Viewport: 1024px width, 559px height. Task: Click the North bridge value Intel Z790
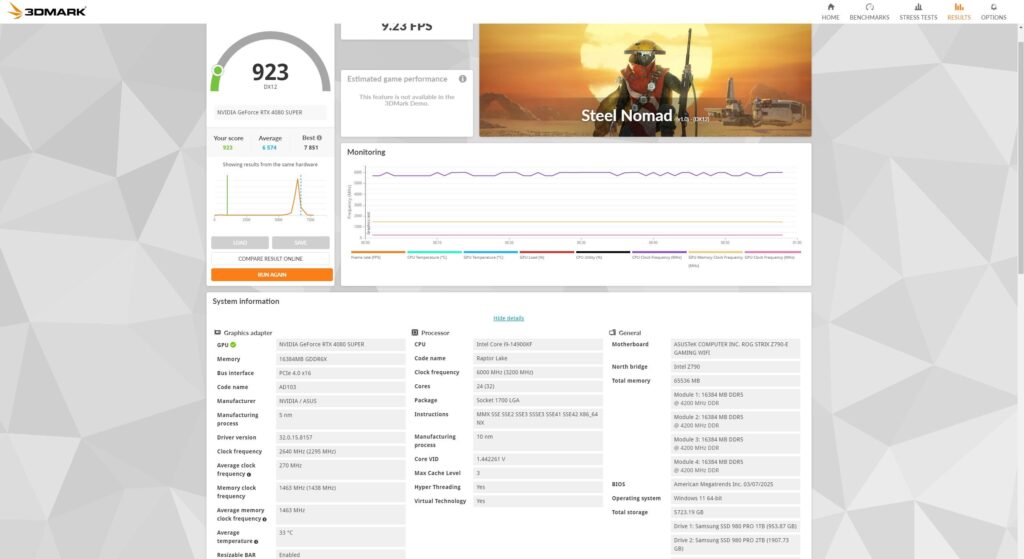(735, 367)
